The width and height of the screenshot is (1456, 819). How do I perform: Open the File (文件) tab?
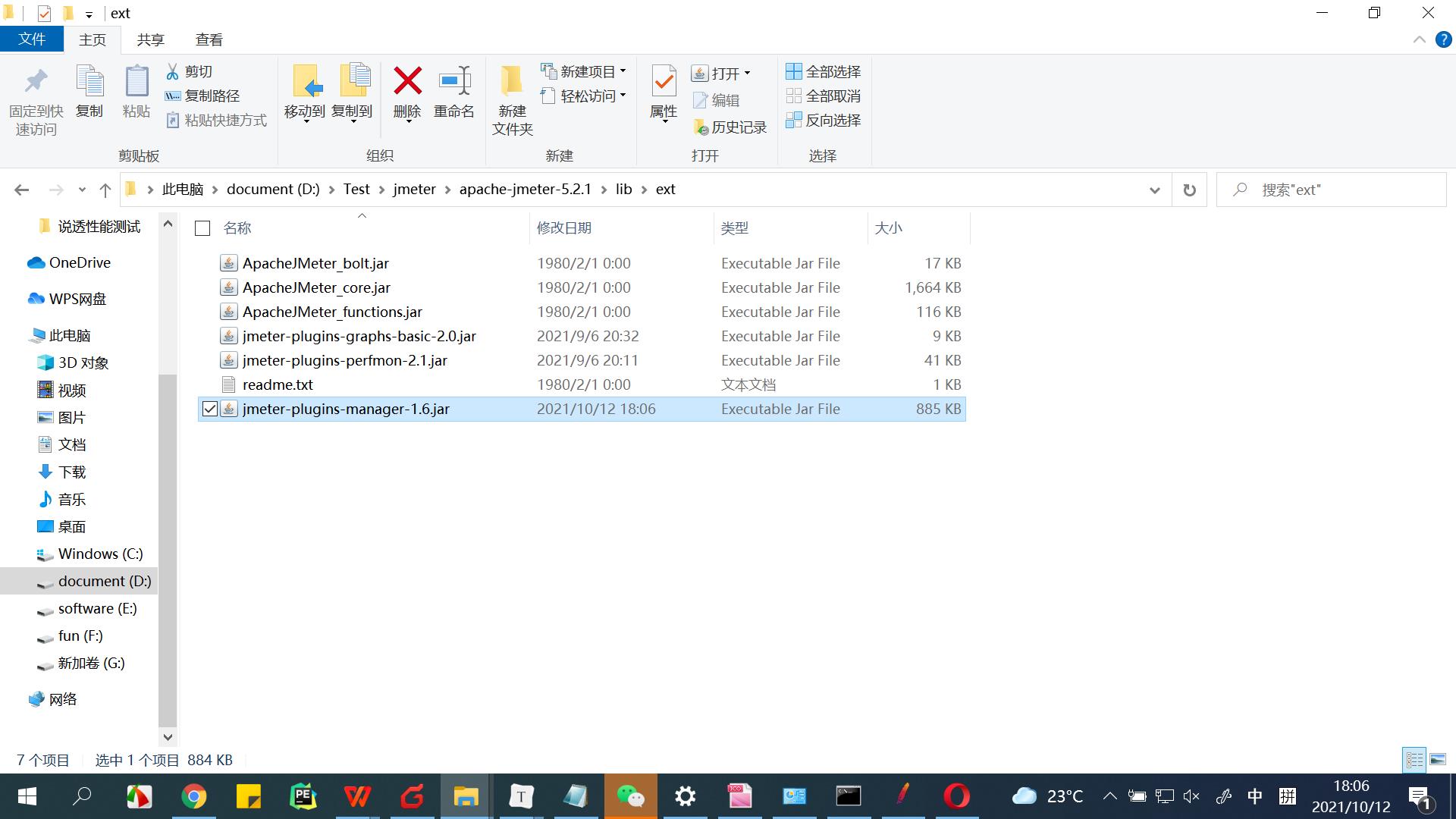point(32,39)
